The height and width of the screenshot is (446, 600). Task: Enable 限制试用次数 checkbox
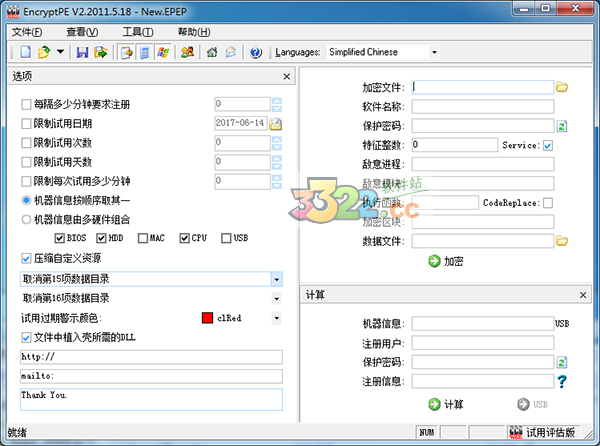click(26, 143)
